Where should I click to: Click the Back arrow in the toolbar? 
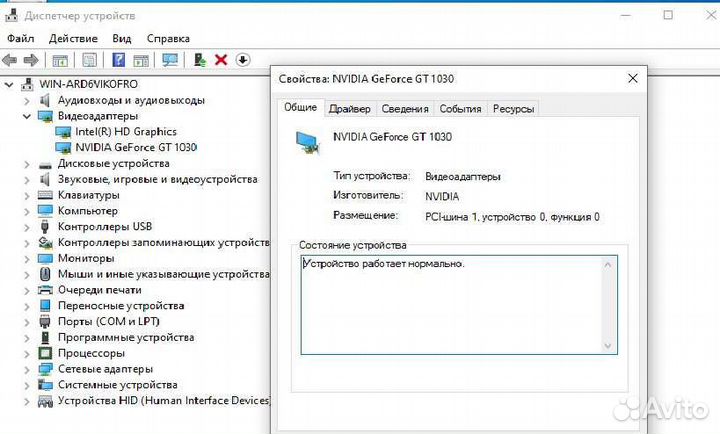tap(10, 60)
